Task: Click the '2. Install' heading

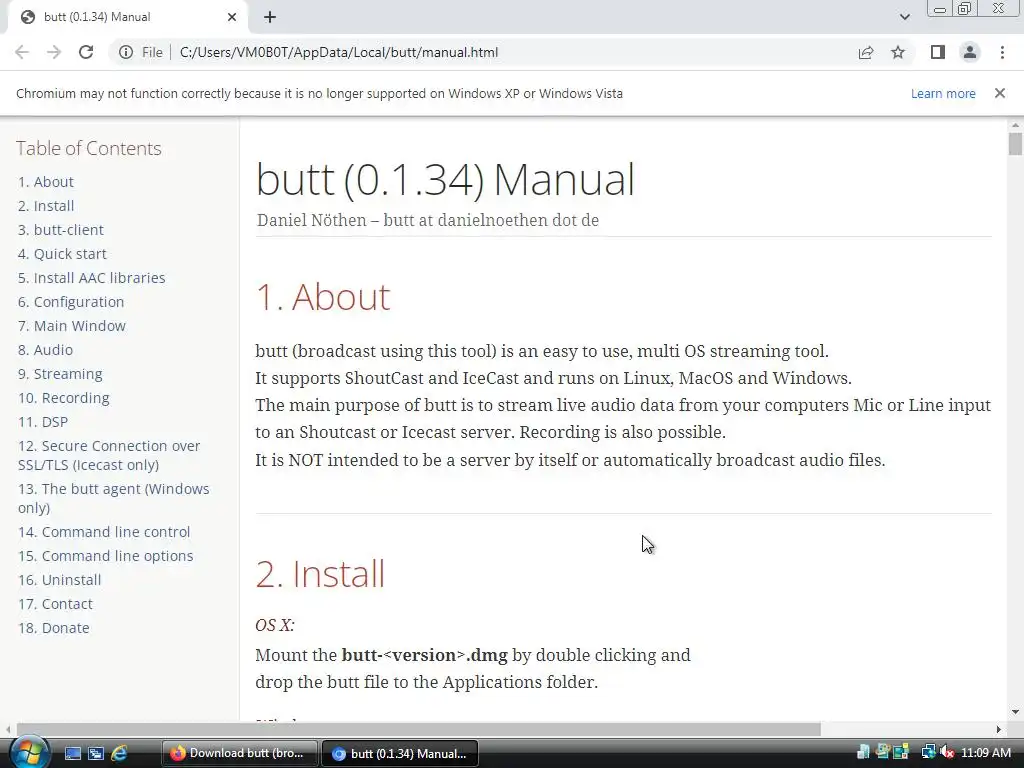Action: [x=320, y=574]
